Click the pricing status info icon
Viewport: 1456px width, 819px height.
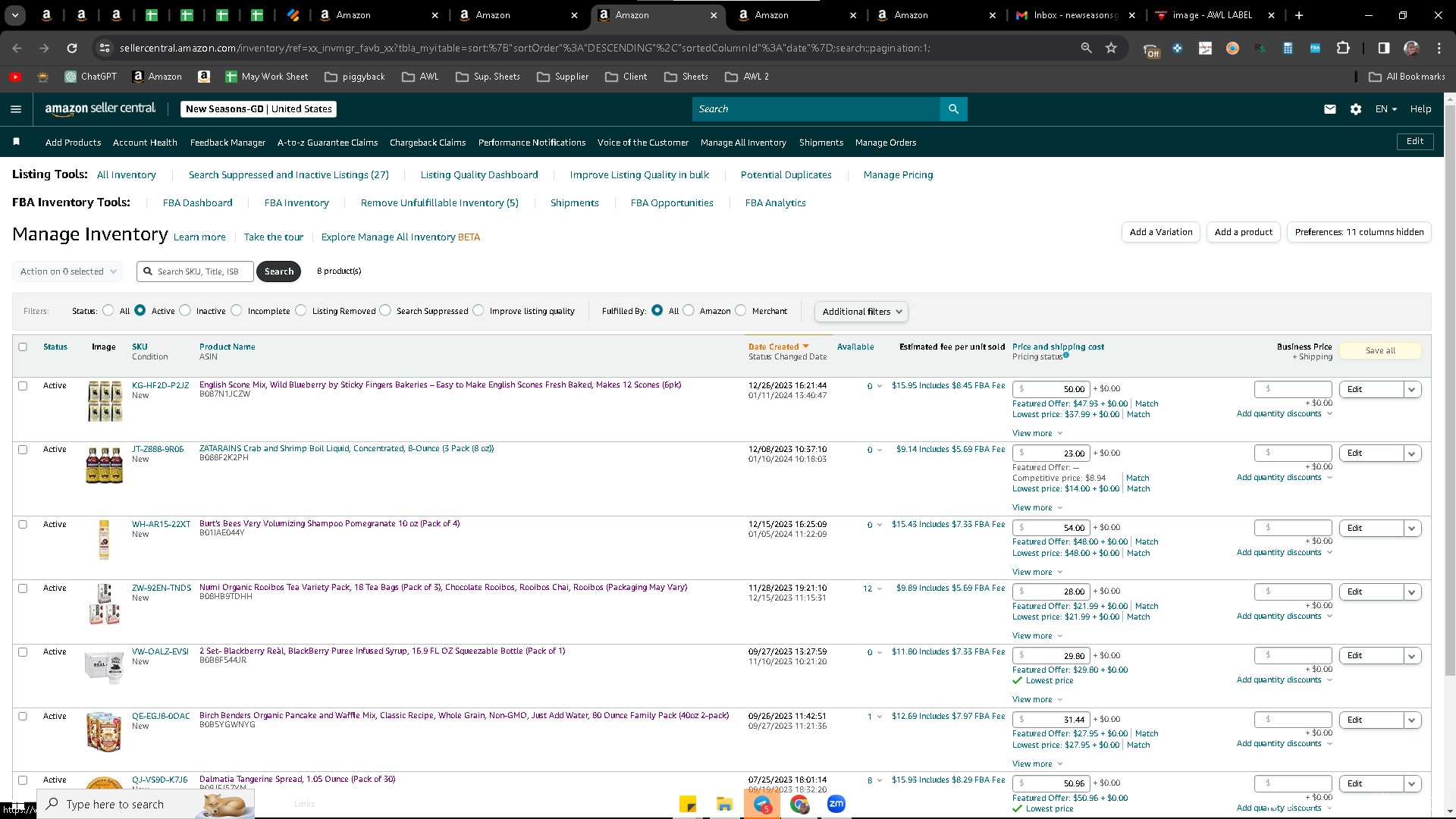point(1066,355)
